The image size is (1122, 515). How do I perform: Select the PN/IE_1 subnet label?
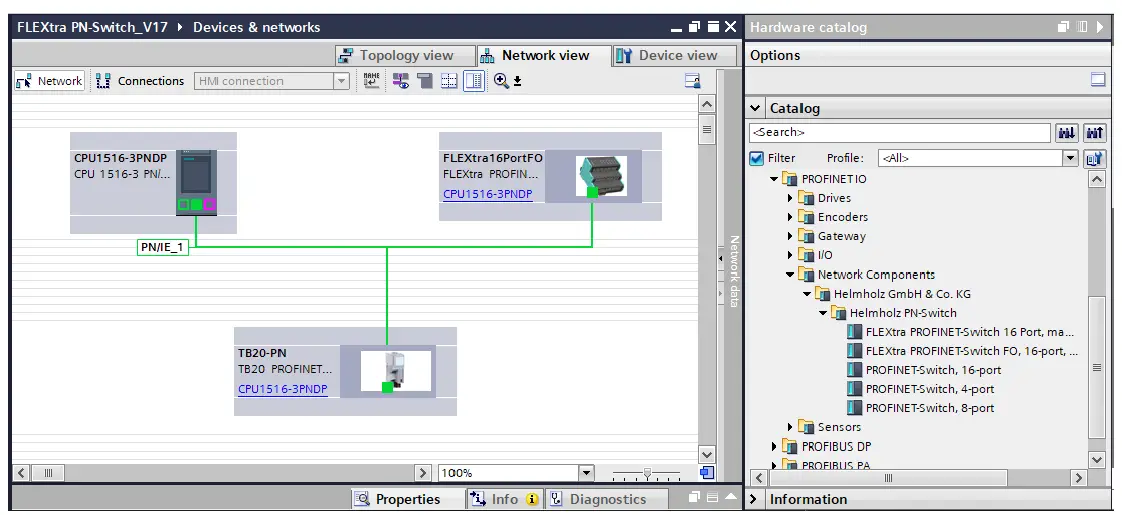pyautogui.click(x=162, y=247)
